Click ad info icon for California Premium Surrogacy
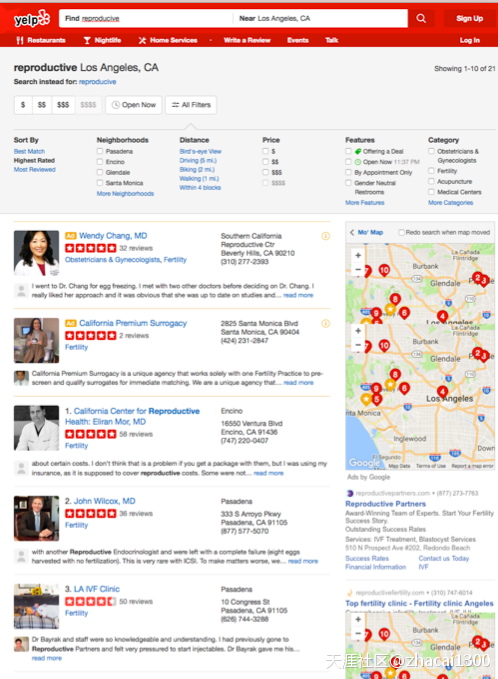 pyautogui.click(x=326, y=323)
